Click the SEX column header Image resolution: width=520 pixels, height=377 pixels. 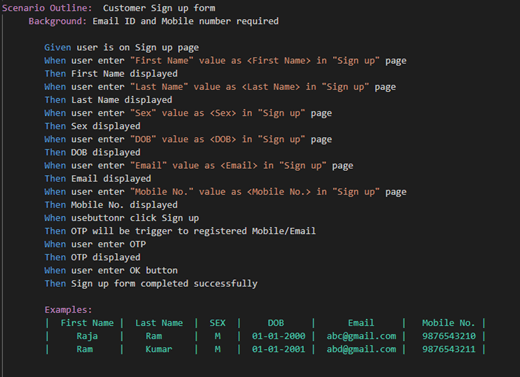click(217, 323)
